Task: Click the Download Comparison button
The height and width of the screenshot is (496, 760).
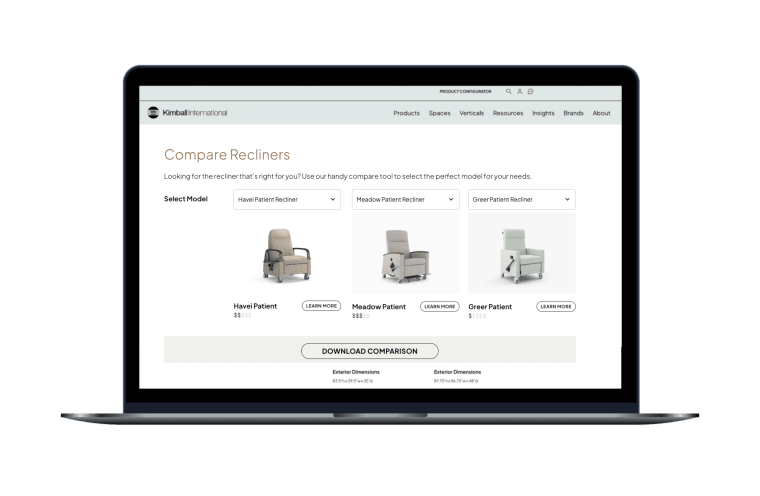Action: [x=370, y=351]
